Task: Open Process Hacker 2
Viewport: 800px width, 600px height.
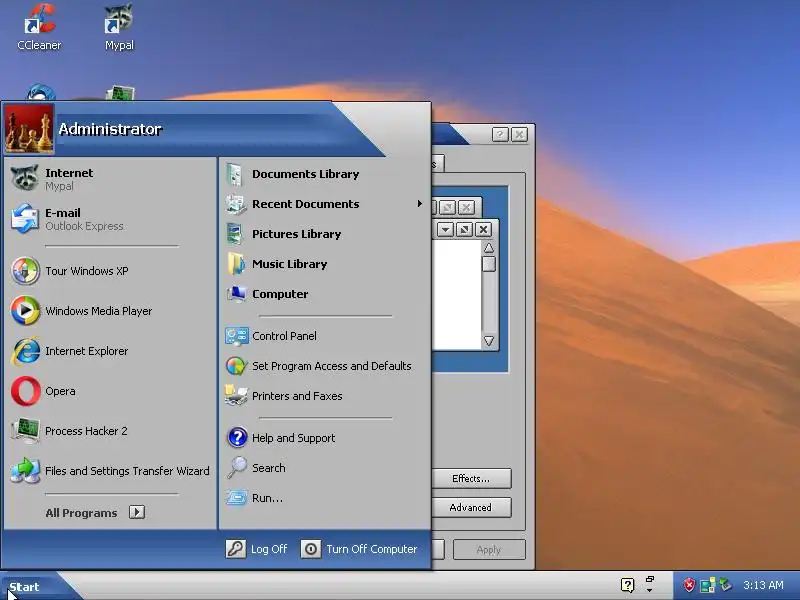Action: pos(110,431)
